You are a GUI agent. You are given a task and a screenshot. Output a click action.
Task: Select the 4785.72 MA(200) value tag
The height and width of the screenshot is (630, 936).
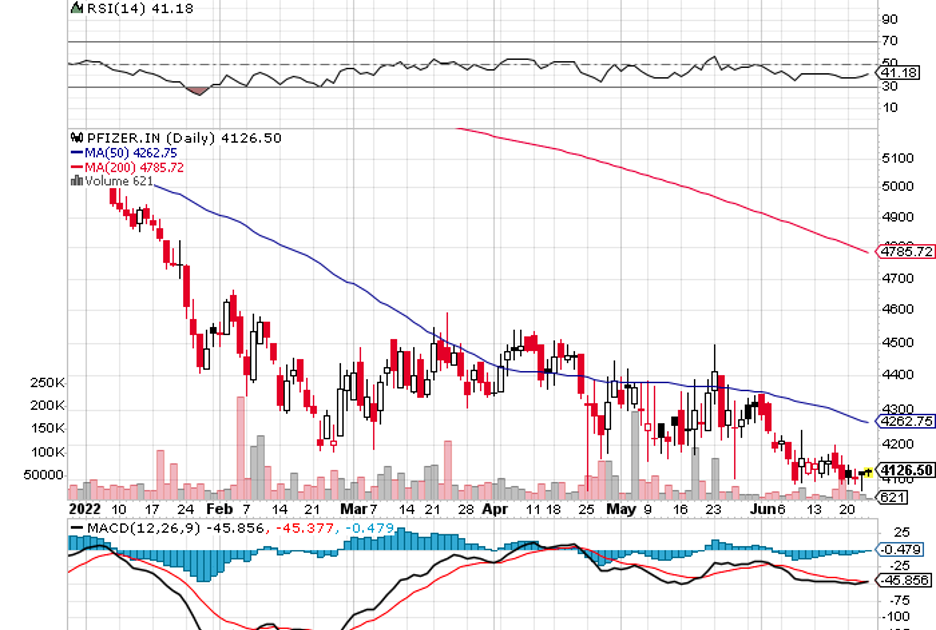click(906, 251)
